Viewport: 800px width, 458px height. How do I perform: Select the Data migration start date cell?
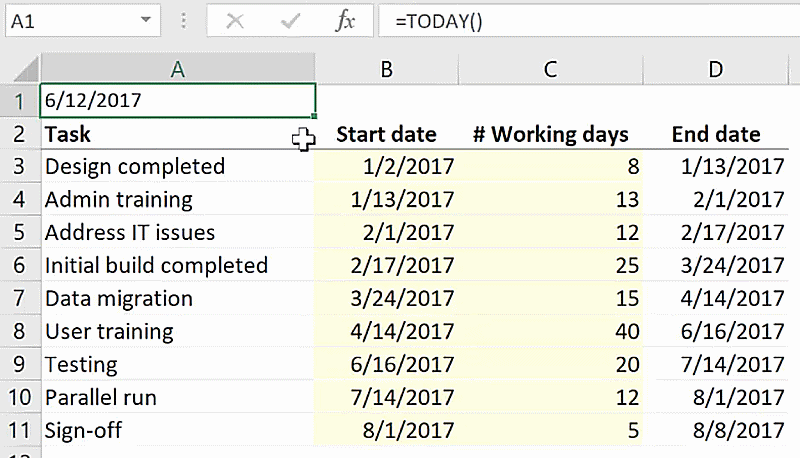[386, 298]
